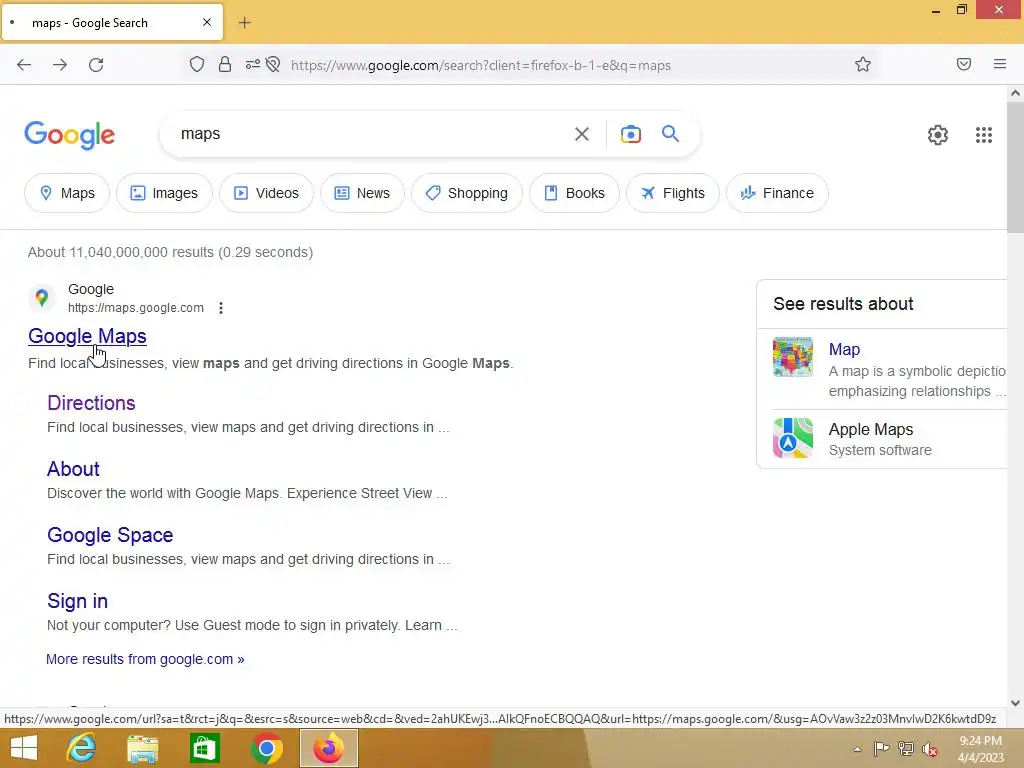
Task: Launch Internet Explorer from taskbar
Action: [81, 748]
